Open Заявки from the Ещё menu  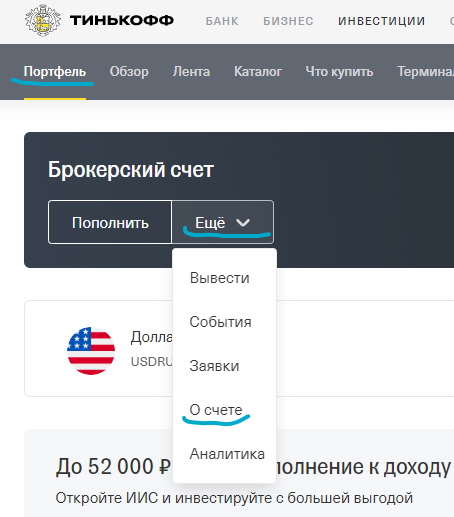click(214, 366)
